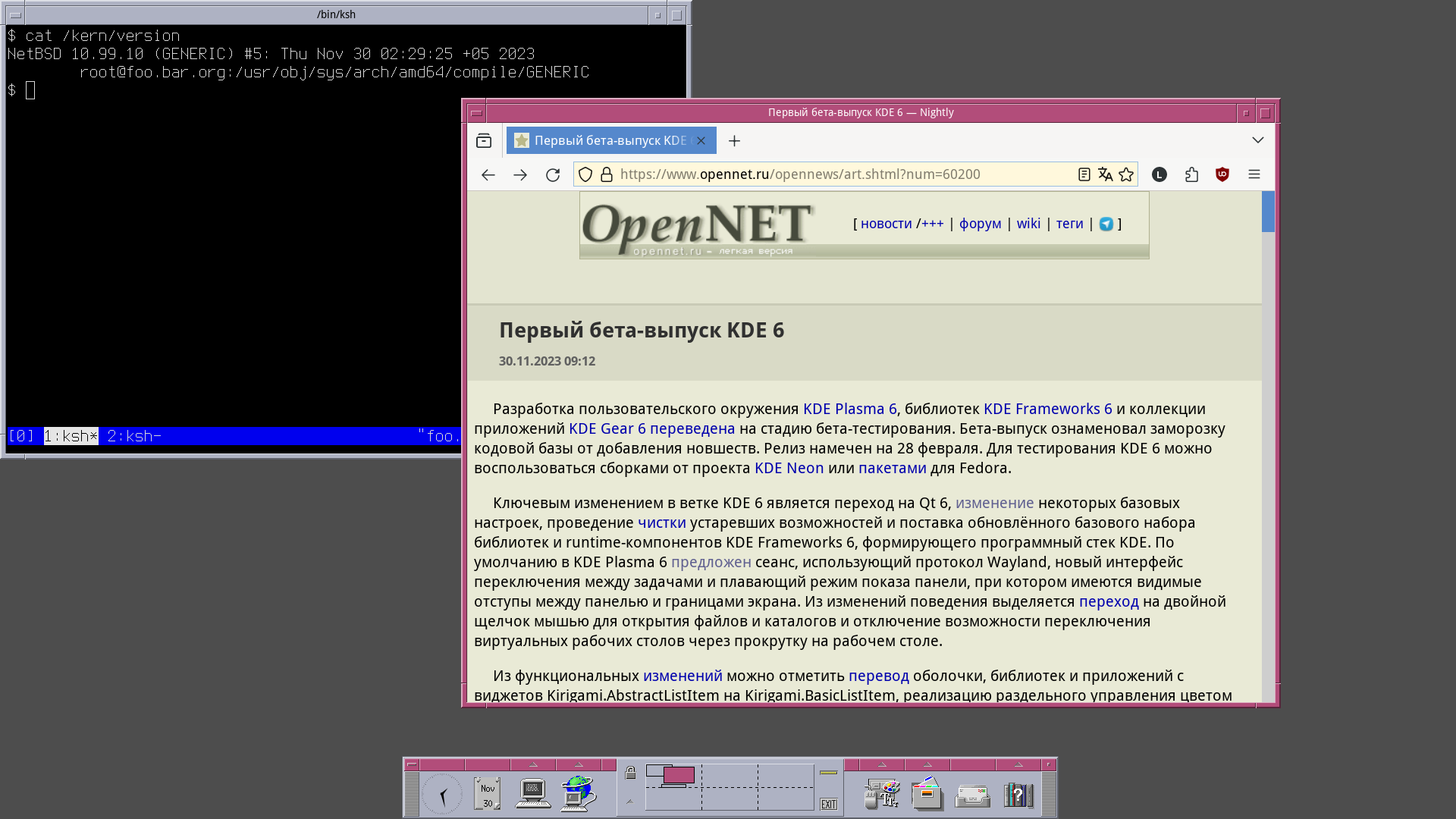Screen dimensions: 1456x819
Task: Open the Help books icon
Action: pos(1018,795)
